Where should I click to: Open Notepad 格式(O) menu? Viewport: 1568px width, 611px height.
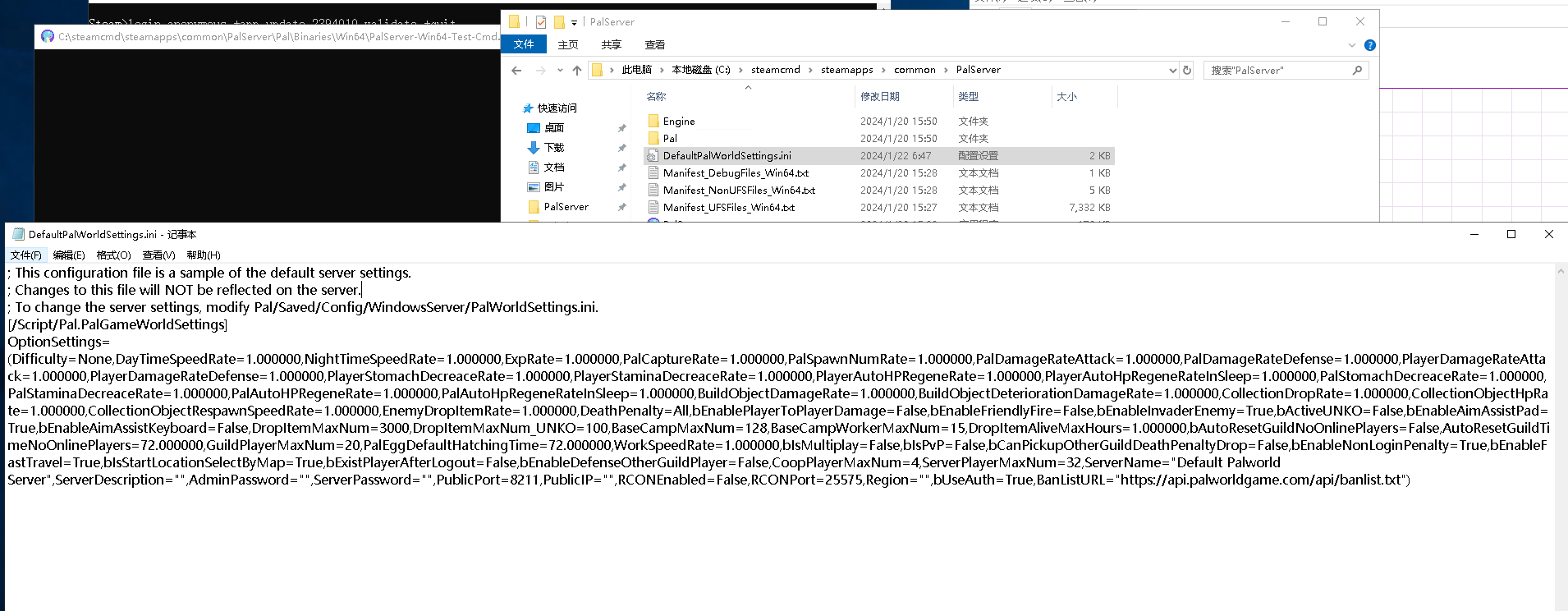pos(114,255)
